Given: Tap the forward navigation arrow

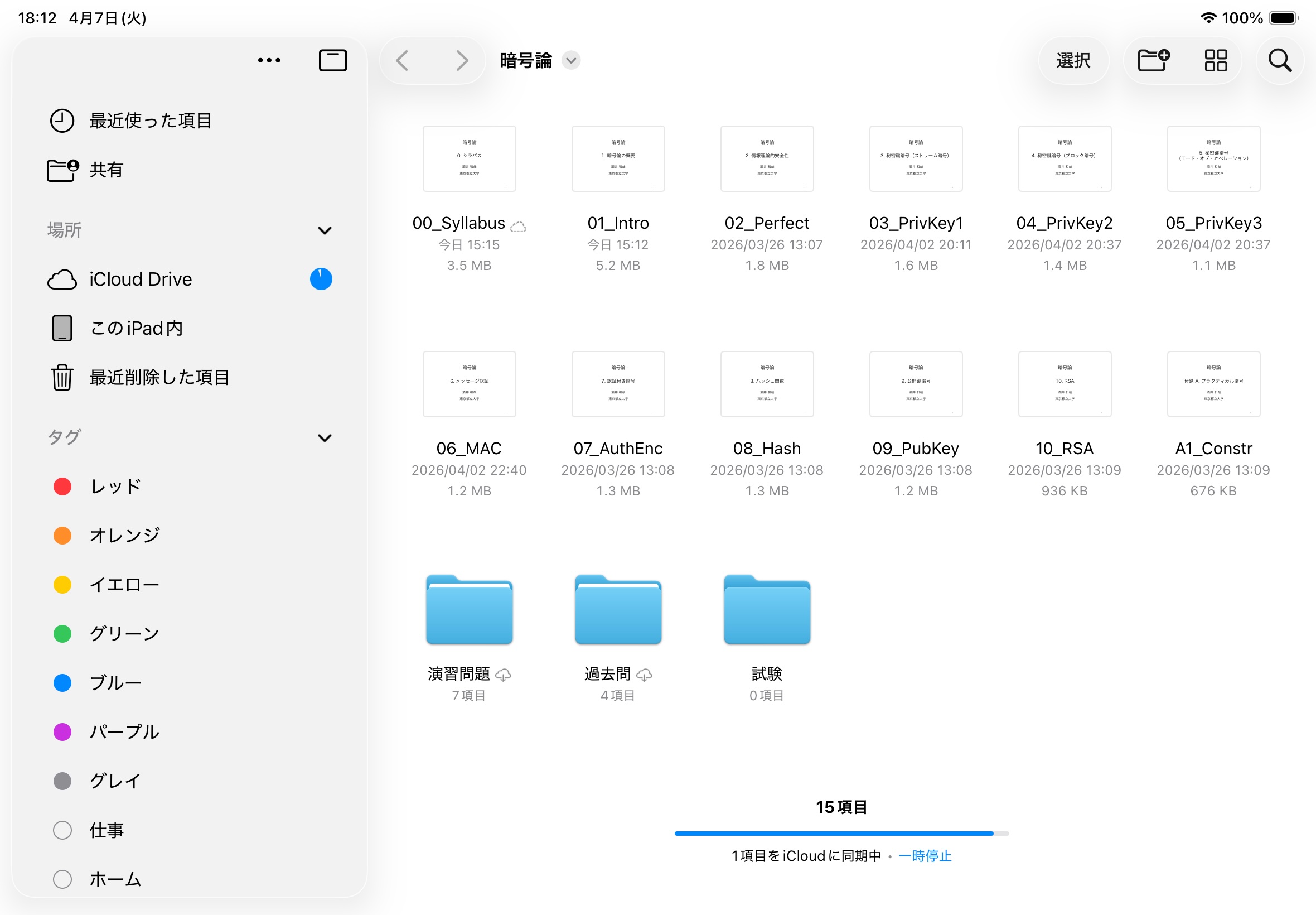Looking at the screenshot, I should 462,60.
